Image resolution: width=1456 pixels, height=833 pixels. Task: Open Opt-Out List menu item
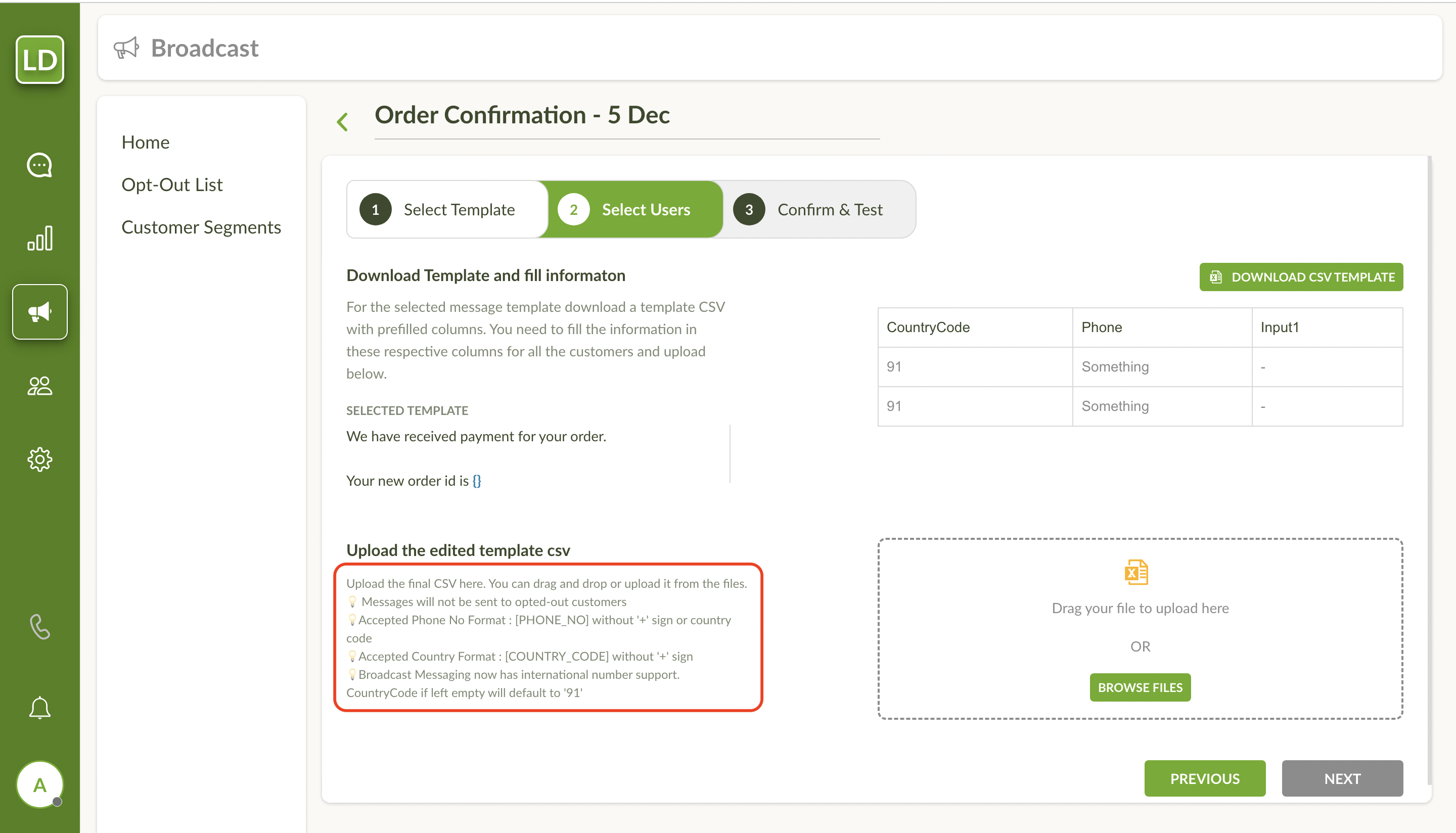171,184
